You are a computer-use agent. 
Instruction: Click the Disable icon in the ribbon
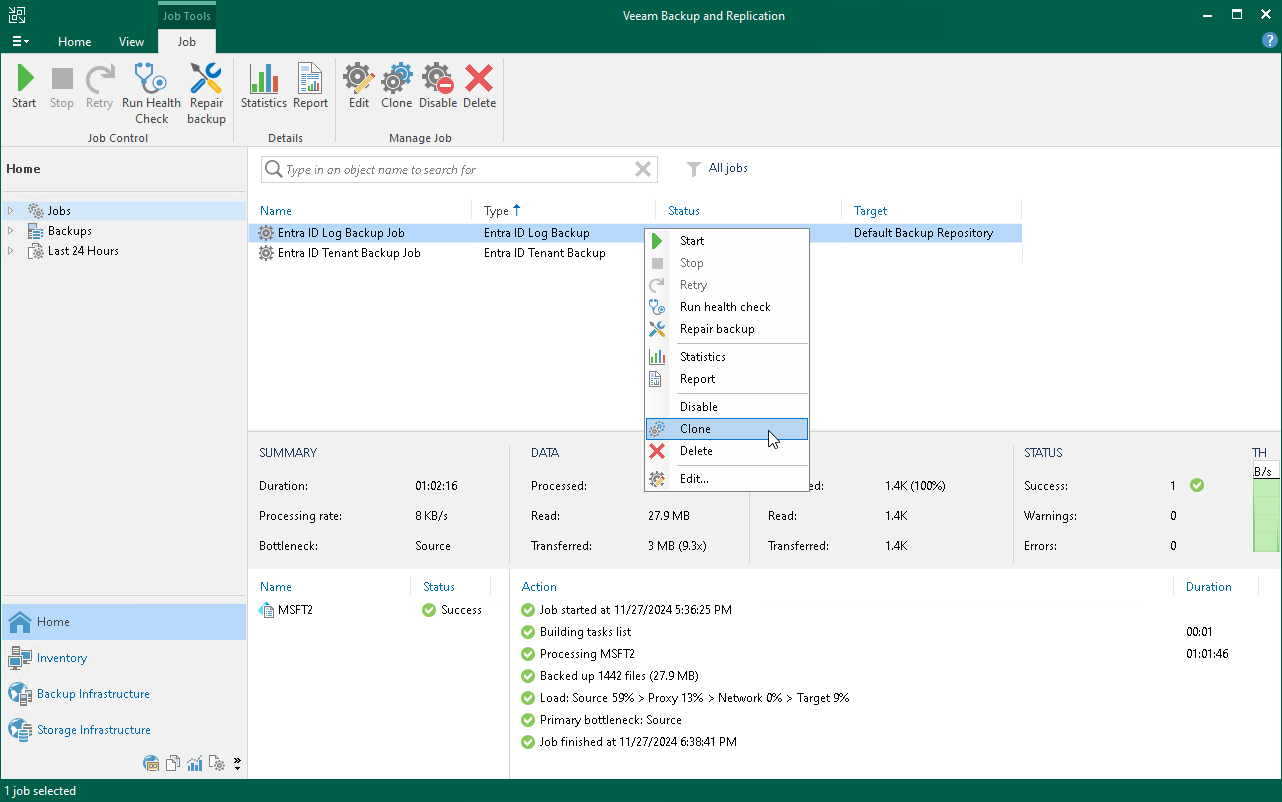click(x=438, y=78)
